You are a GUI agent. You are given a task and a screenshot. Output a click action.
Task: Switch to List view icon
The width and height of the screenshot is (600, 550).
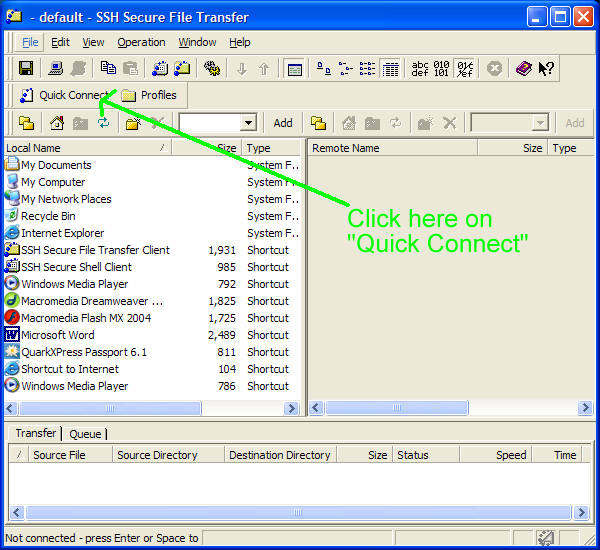pyautogui.click(x=367, y=69)
